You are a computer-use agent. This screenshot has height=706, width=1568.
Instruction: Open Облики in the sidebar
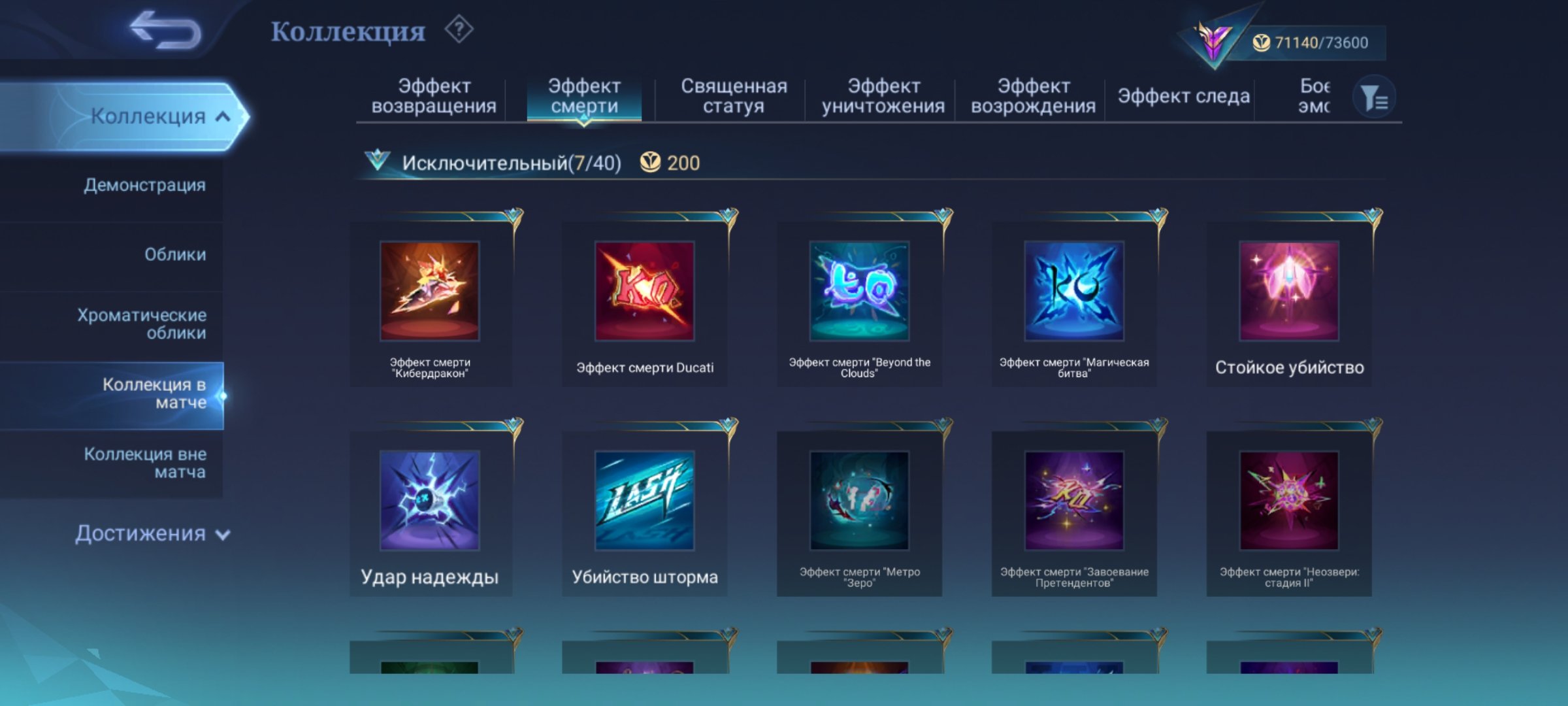coord(175,254)
